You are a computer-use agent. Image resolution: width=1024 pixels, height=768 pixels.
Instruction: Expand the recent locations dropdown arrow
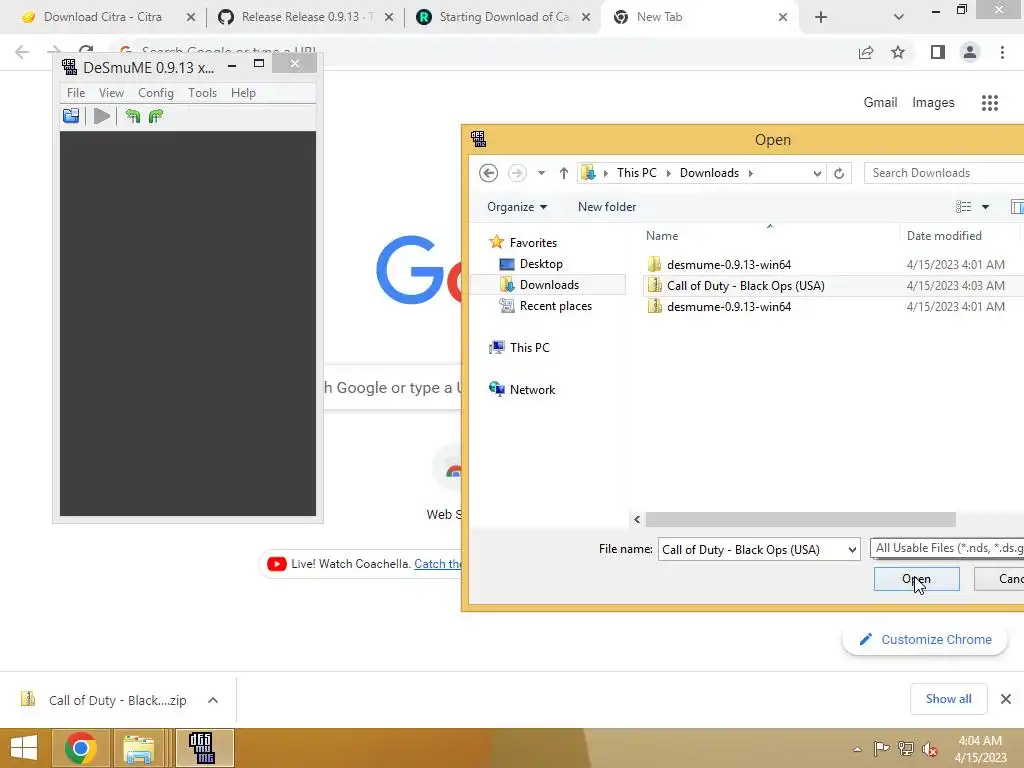pos(541,173)
